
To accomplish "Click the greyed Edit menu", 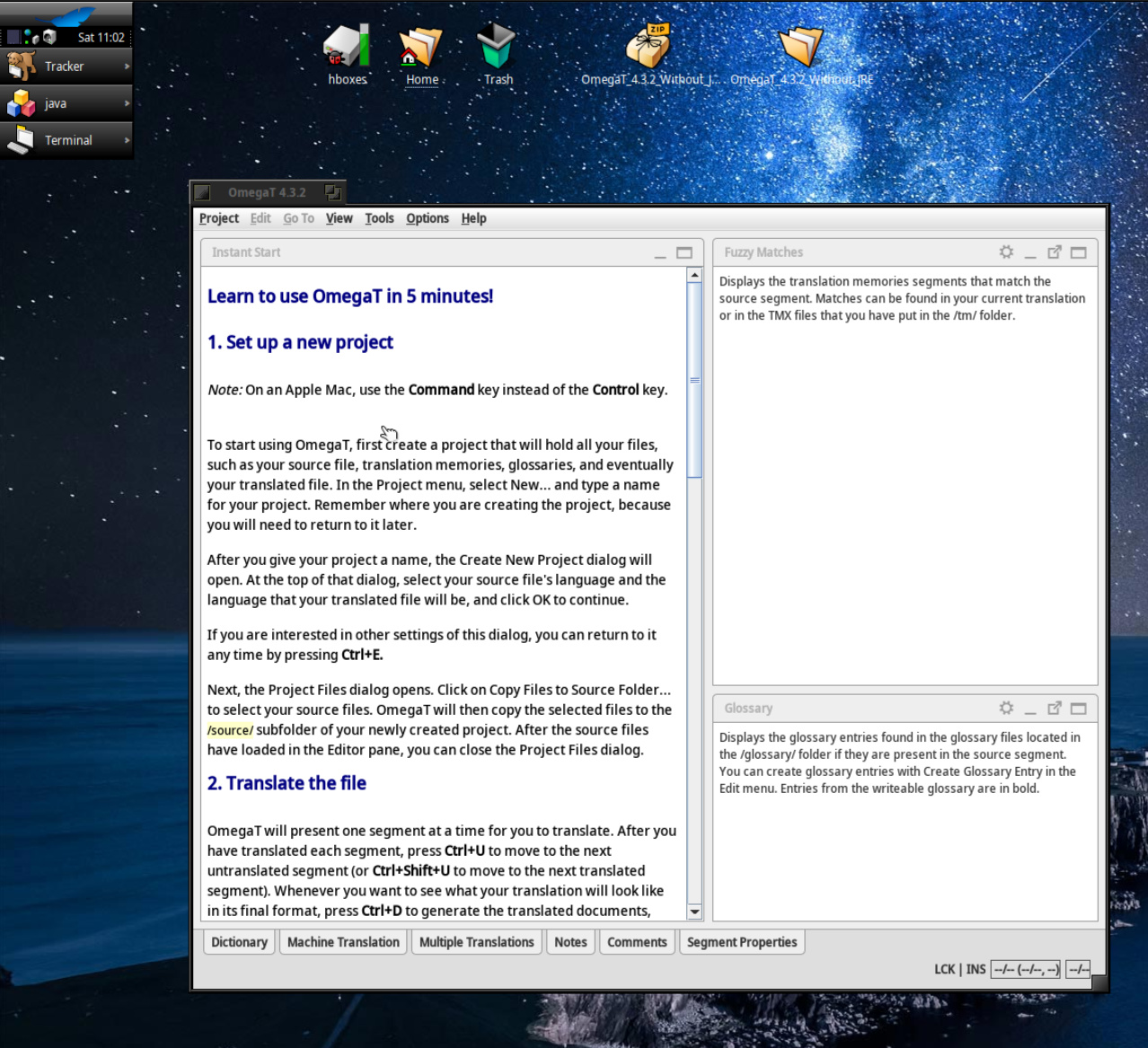I will [x=261, y=218].
